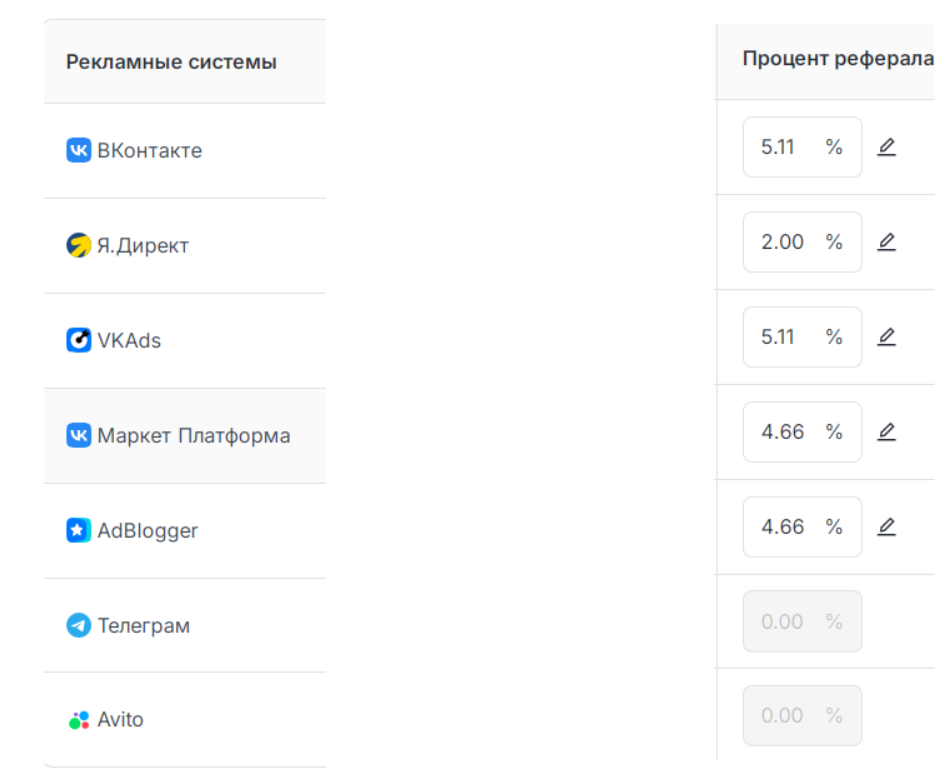The height and width of the screenshot is (772, 935).
Task: Click the Процент реферала column header
Action: pos(836,59)
